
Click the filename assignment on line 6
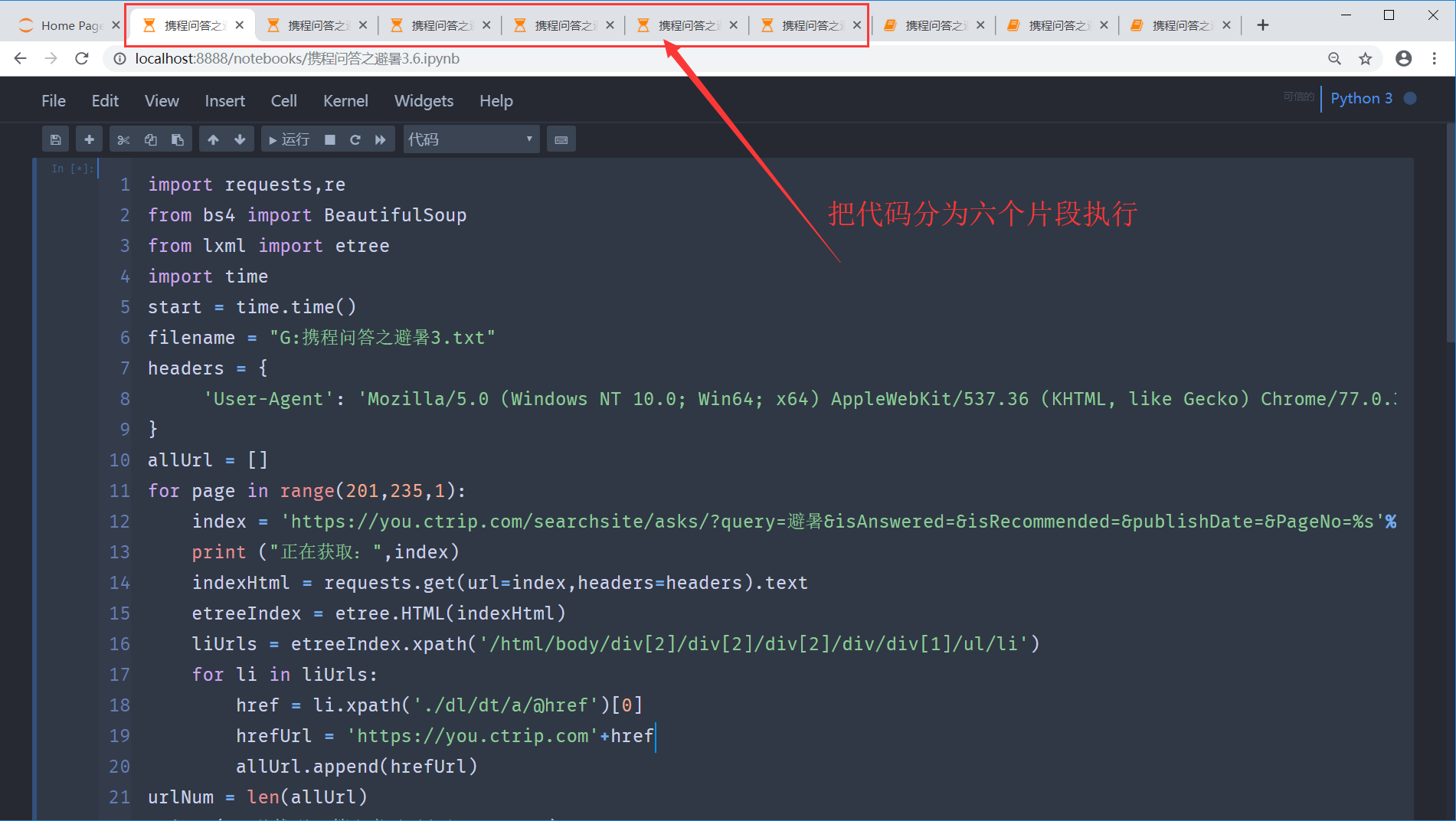click(x=322, y=338)
